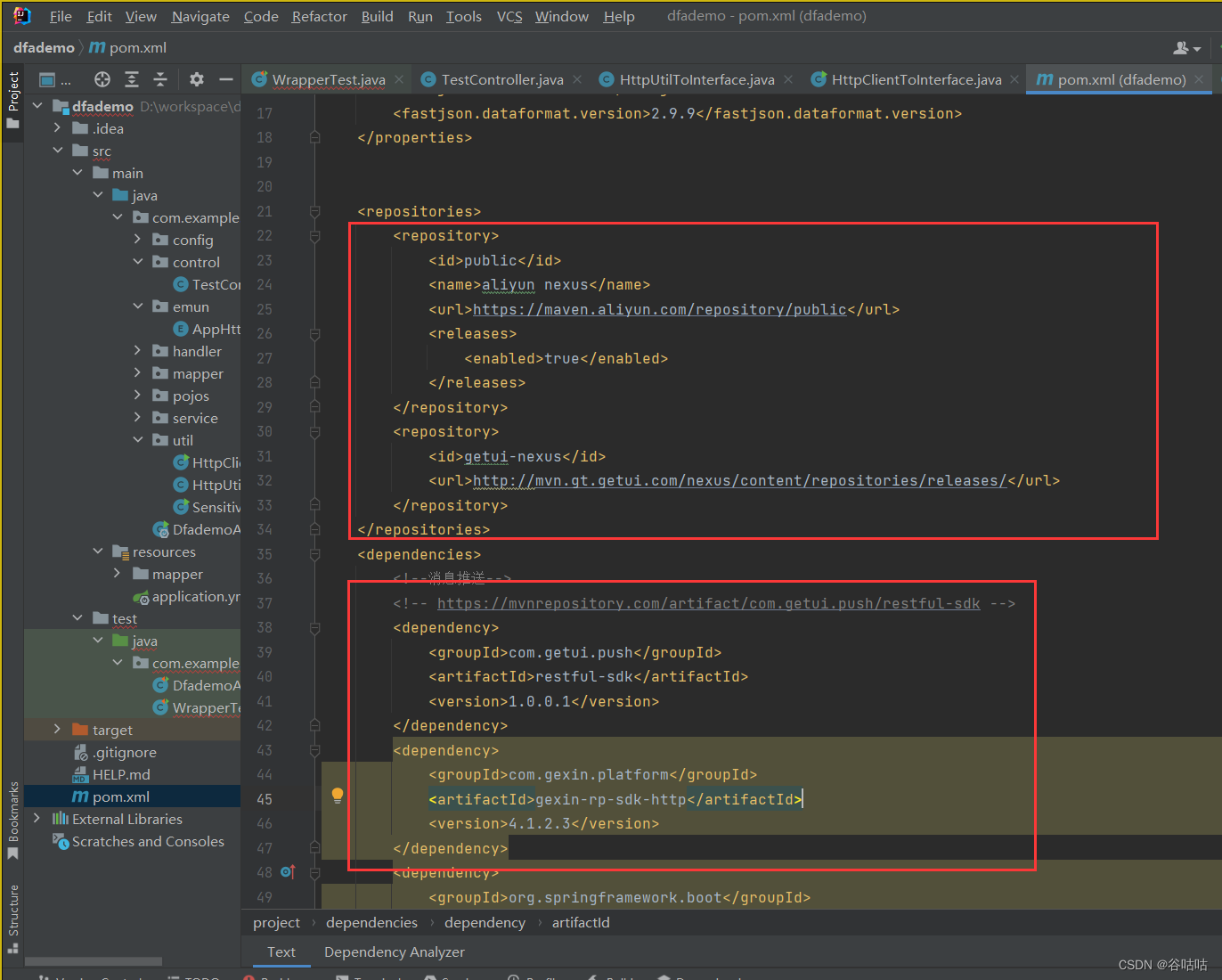Open the Project view selector dropdown

54,79
